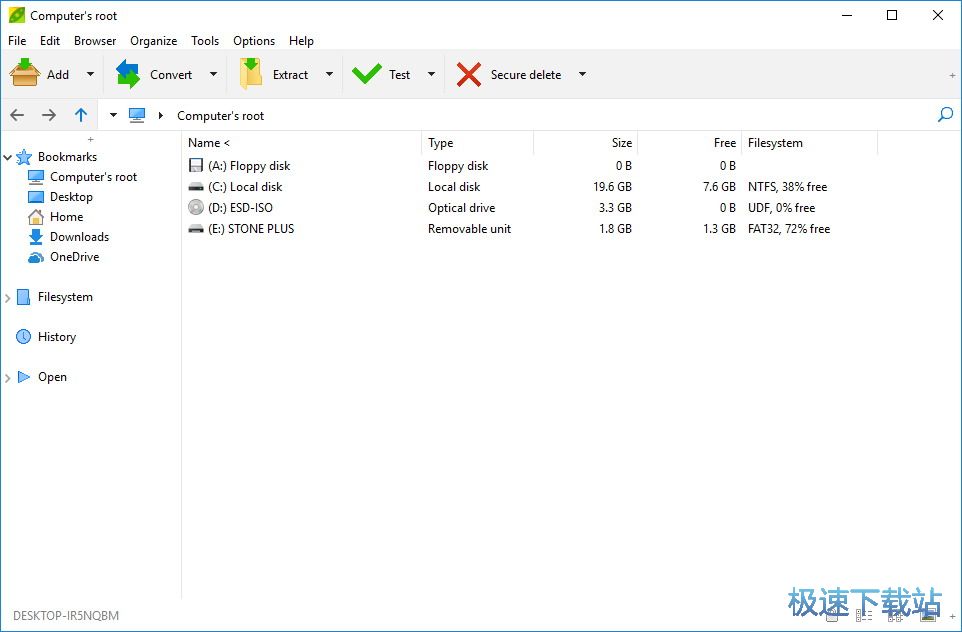The height and width of the screenshot is (632, 962).
Task: Open the File menu
Action: pos(17,40)
